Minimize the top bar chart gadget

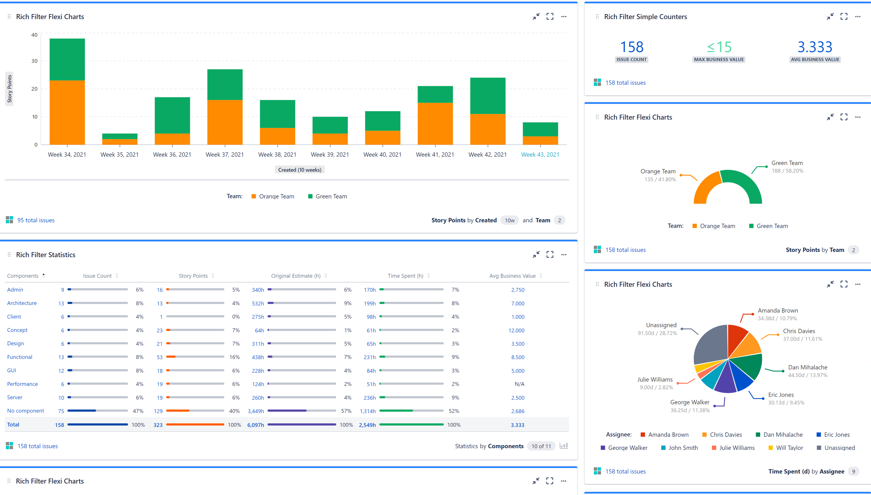coord(536,17)
